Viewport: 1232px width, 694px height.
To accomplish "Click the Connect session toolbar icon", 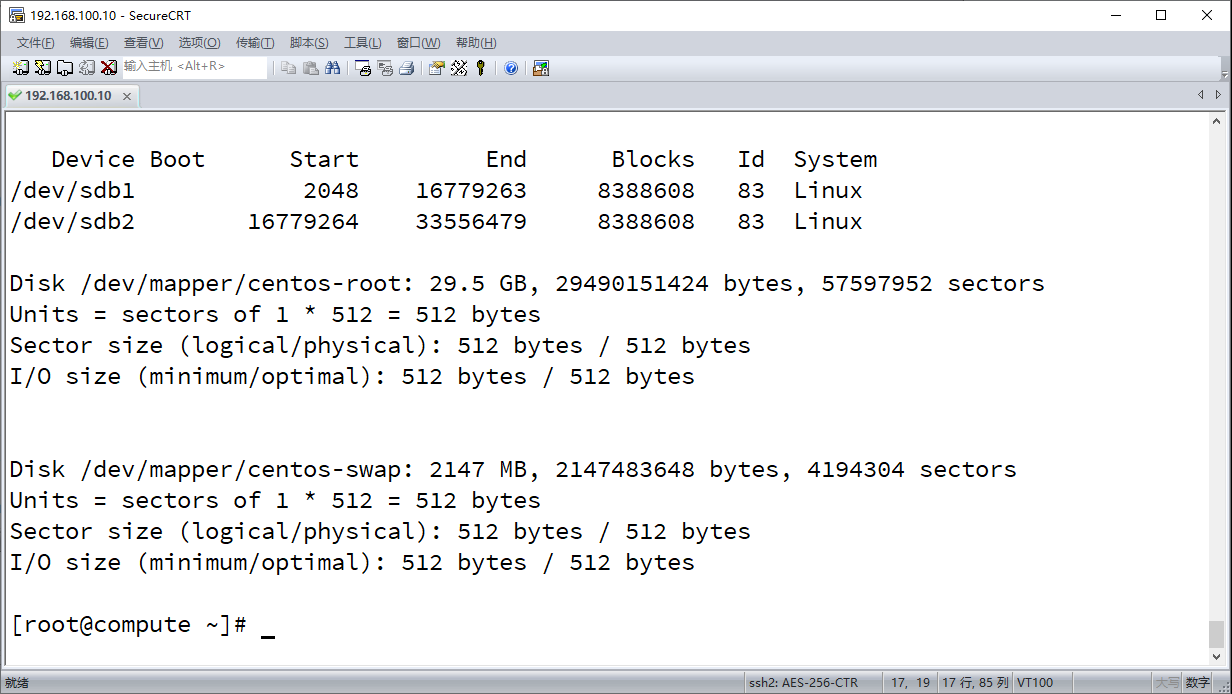I will [21, 68].
